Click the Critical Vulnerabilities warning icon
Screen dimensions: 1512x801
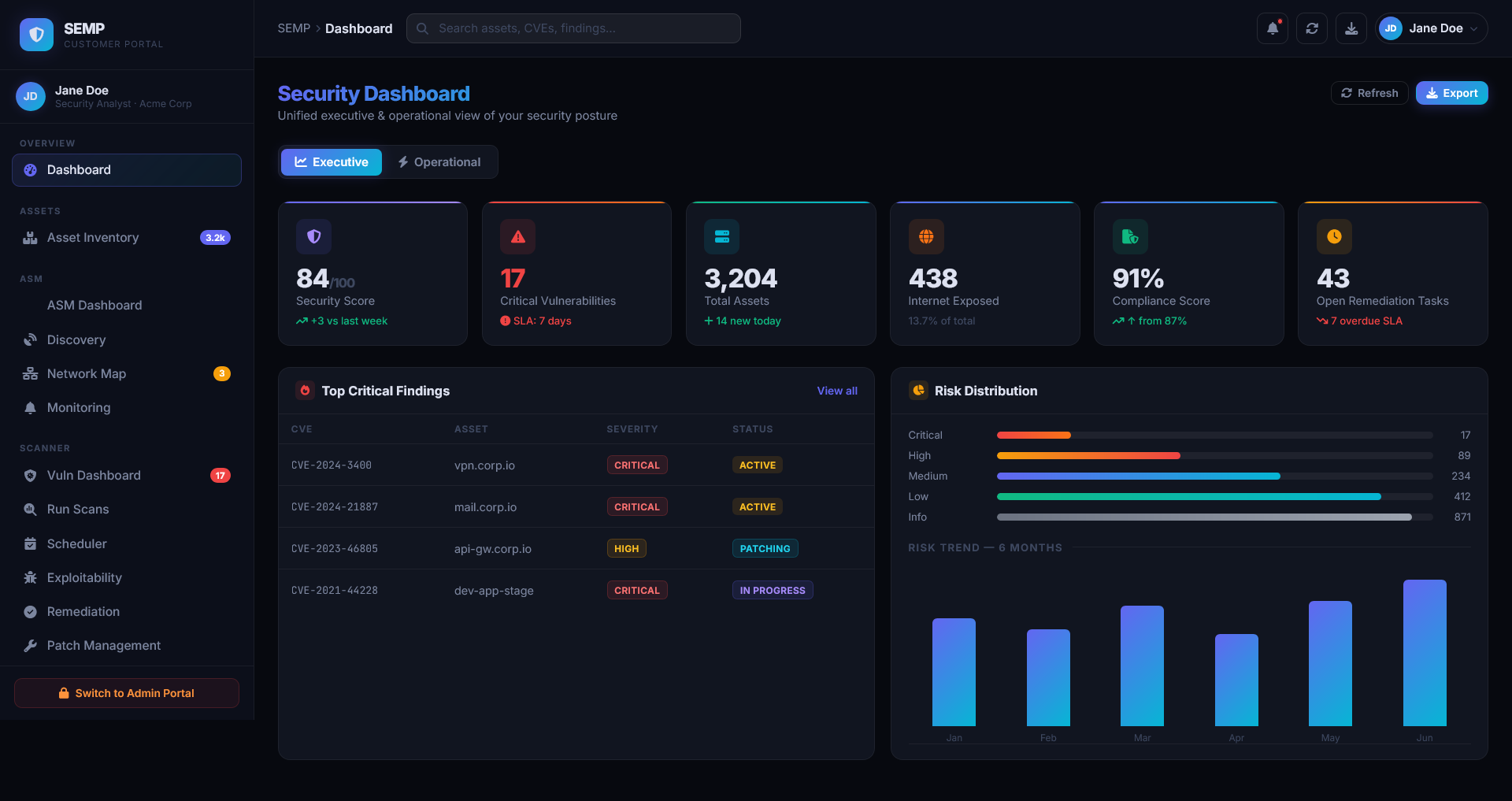pyautogui.click(x=517, y=236)
